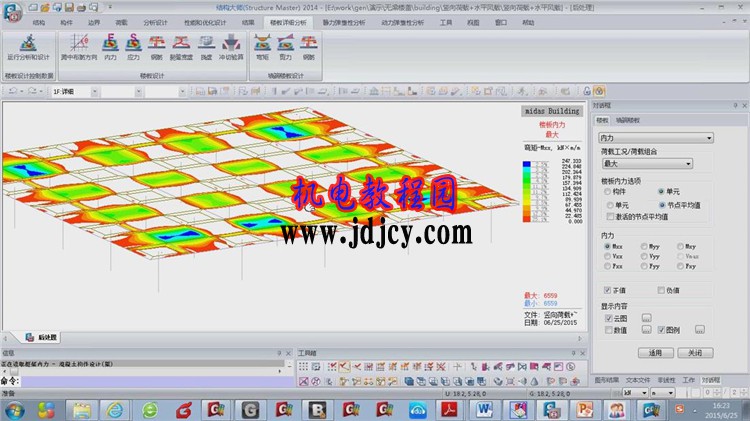The height and width of the screenshot is (421, 750).
Task: Toggle the 图例 legend checkbox
Action: click(x=661, y=330)
